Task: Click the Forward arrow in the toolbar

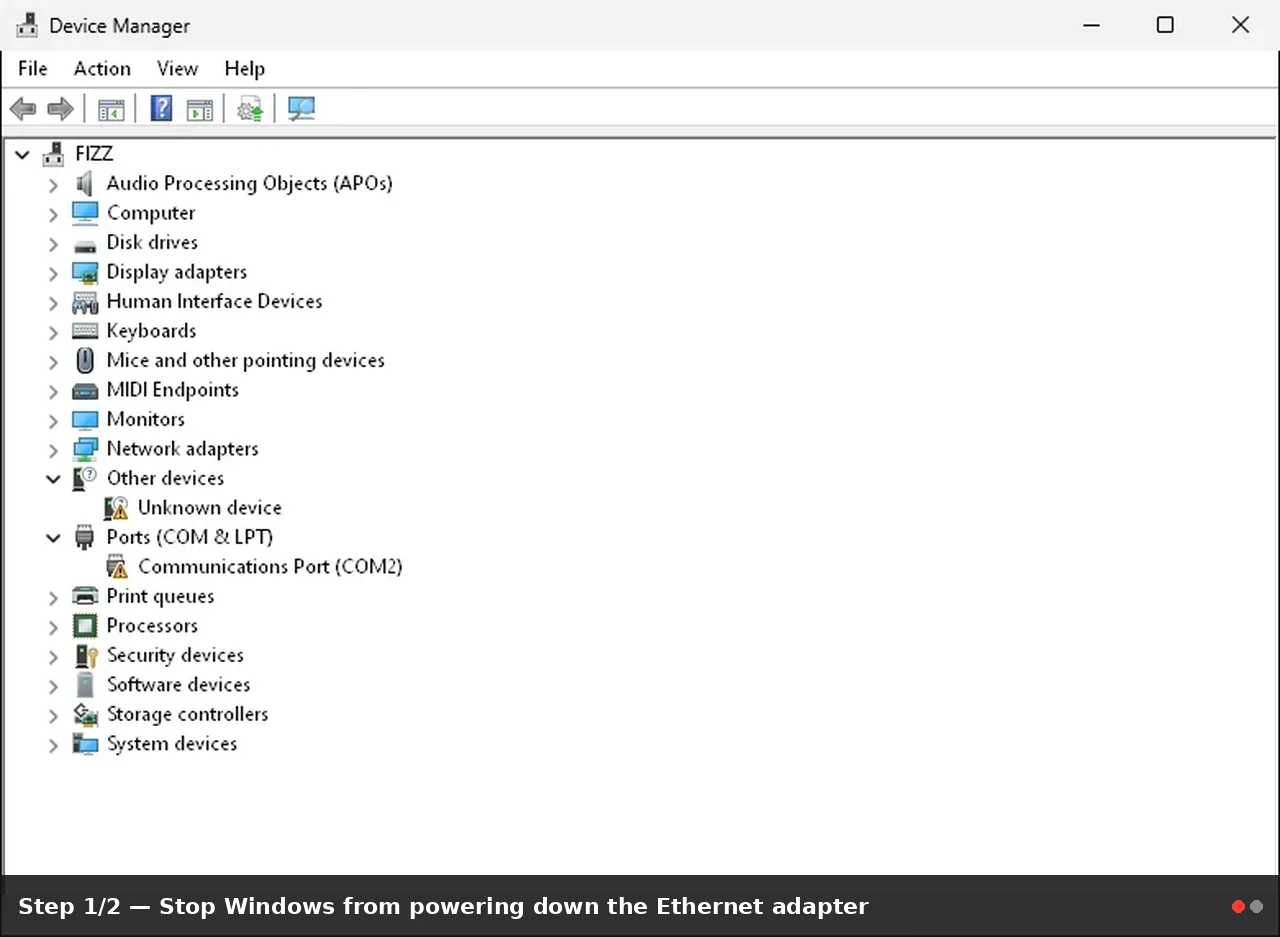Action: pos(61,109)
